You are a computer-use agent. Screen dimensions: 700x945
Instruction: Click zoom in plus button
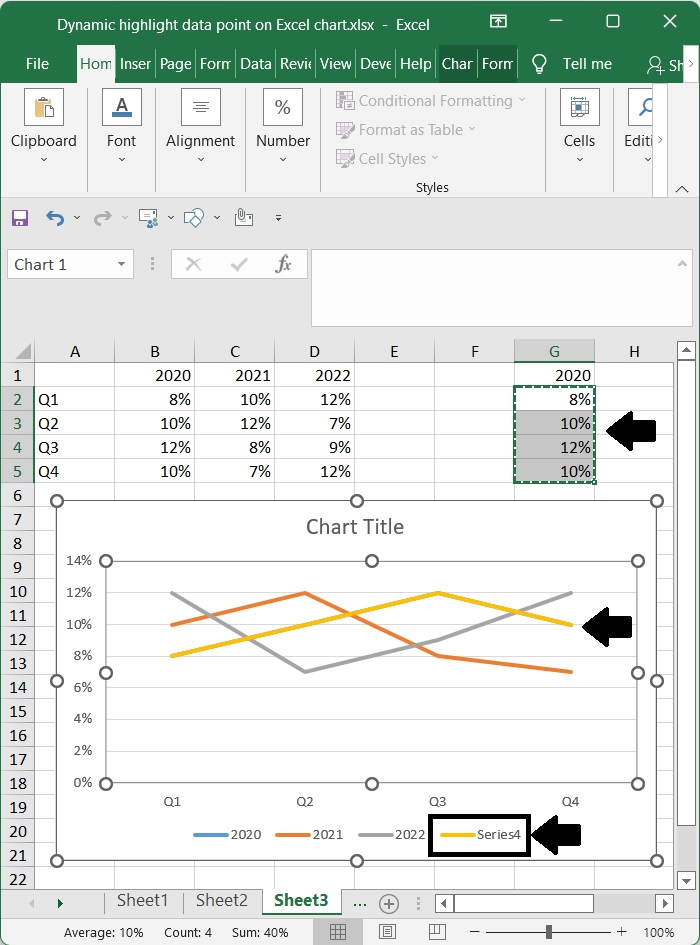pyautogui.click(x=622, y=932)
